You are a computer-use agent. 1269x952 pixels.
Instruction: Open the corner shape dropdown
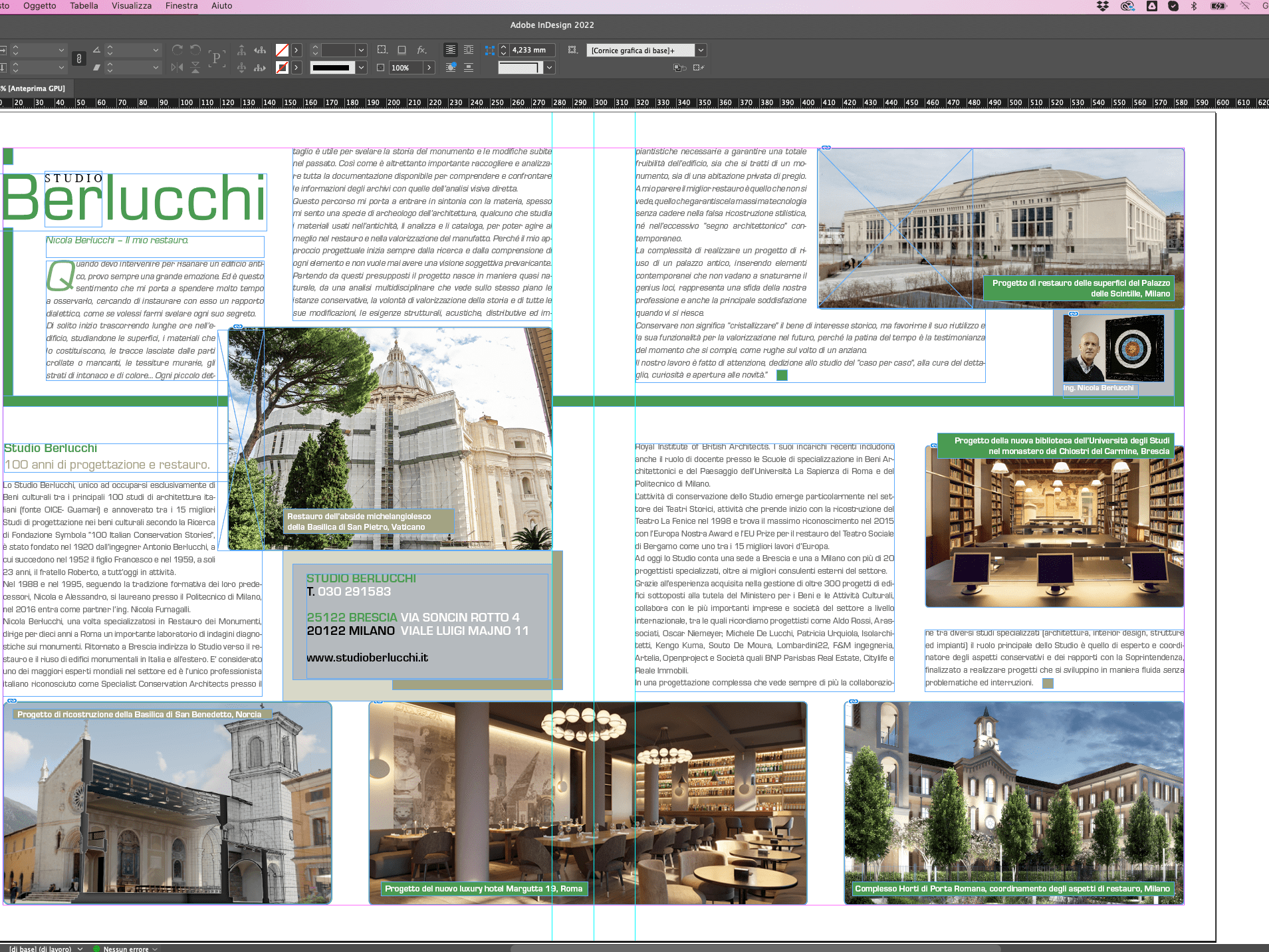(x=549, y=67)
